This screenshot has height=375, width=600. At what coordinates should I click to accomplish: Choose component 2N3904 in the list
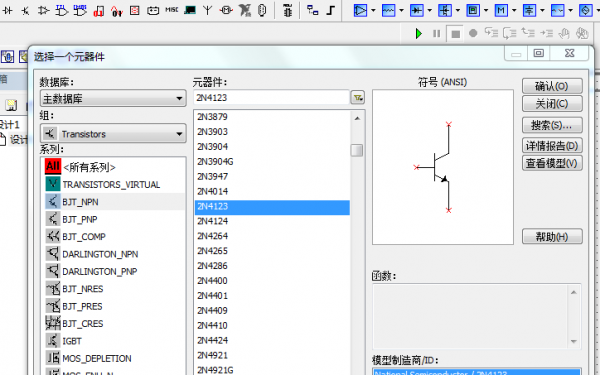coord(272,147)
